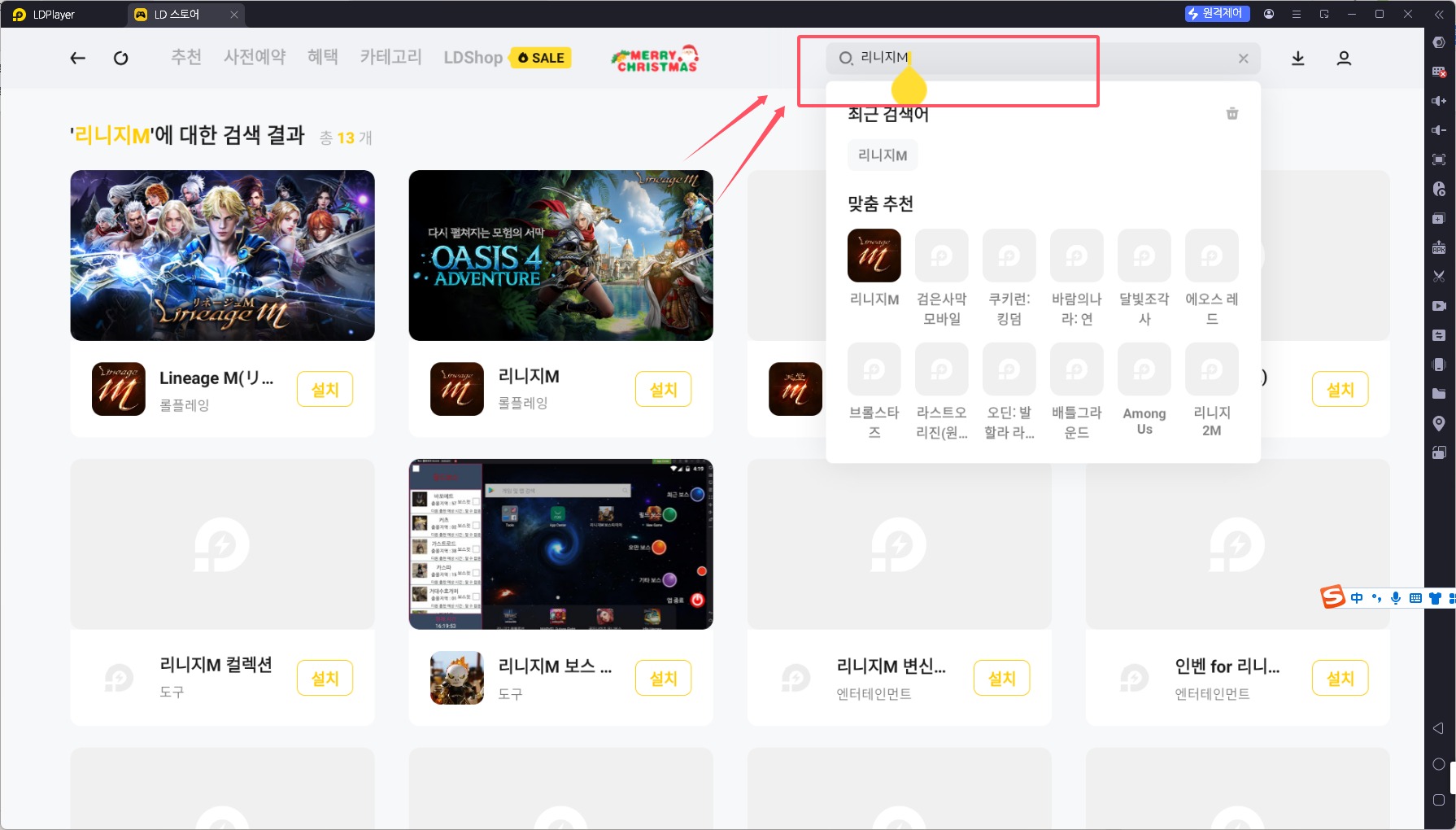Click the location pin icon in sidebar

(x=1439, y=423)
